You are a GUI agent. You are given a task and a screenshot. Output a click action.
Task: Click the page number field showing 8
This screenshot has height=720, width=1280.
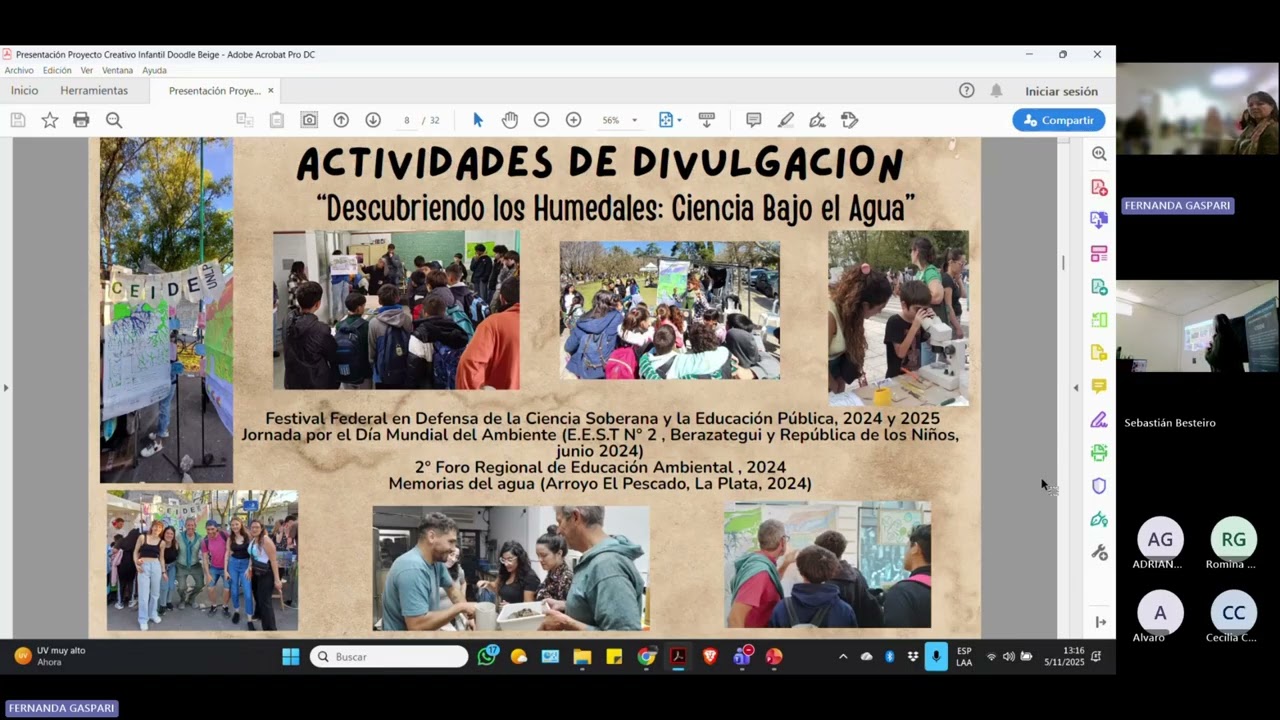[x=406, y=120]
